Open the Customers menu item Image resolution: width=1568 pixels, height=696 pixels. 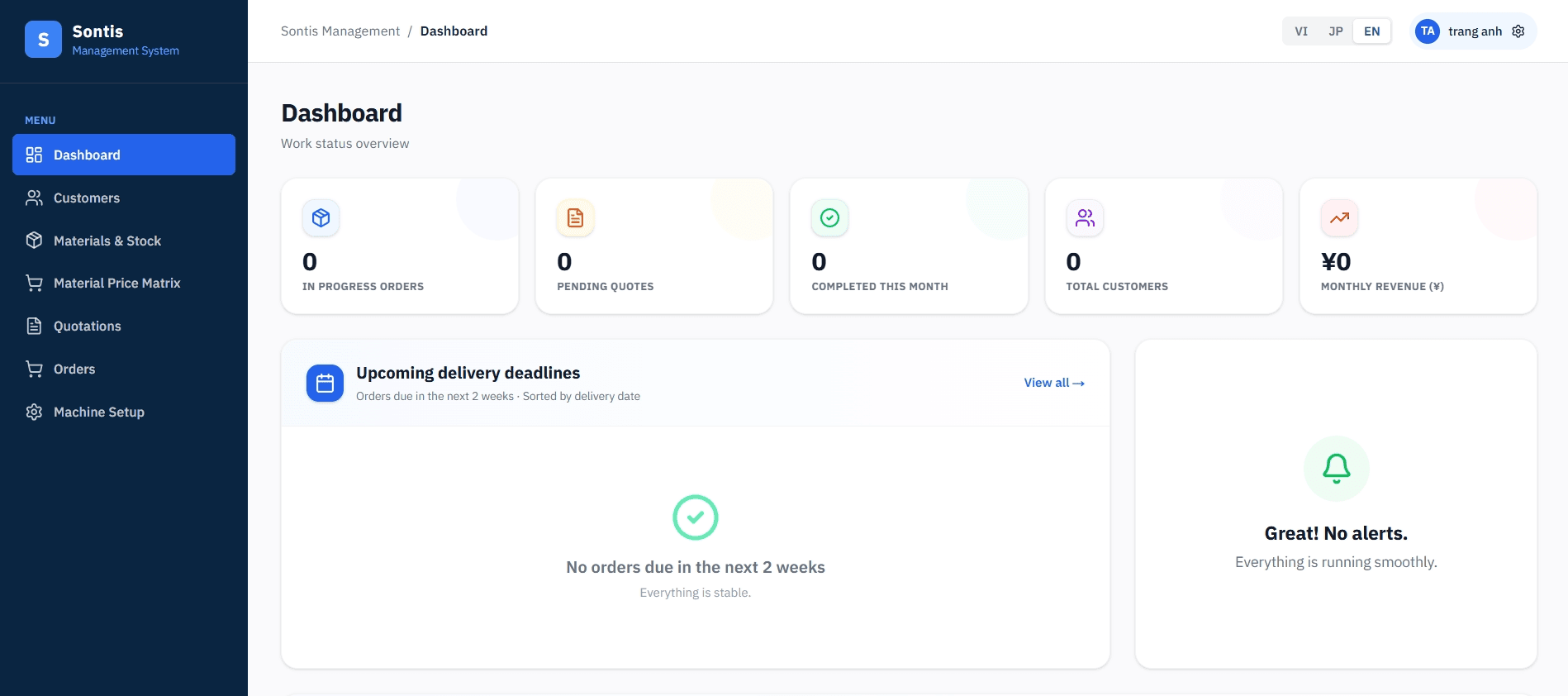[124, 198]
